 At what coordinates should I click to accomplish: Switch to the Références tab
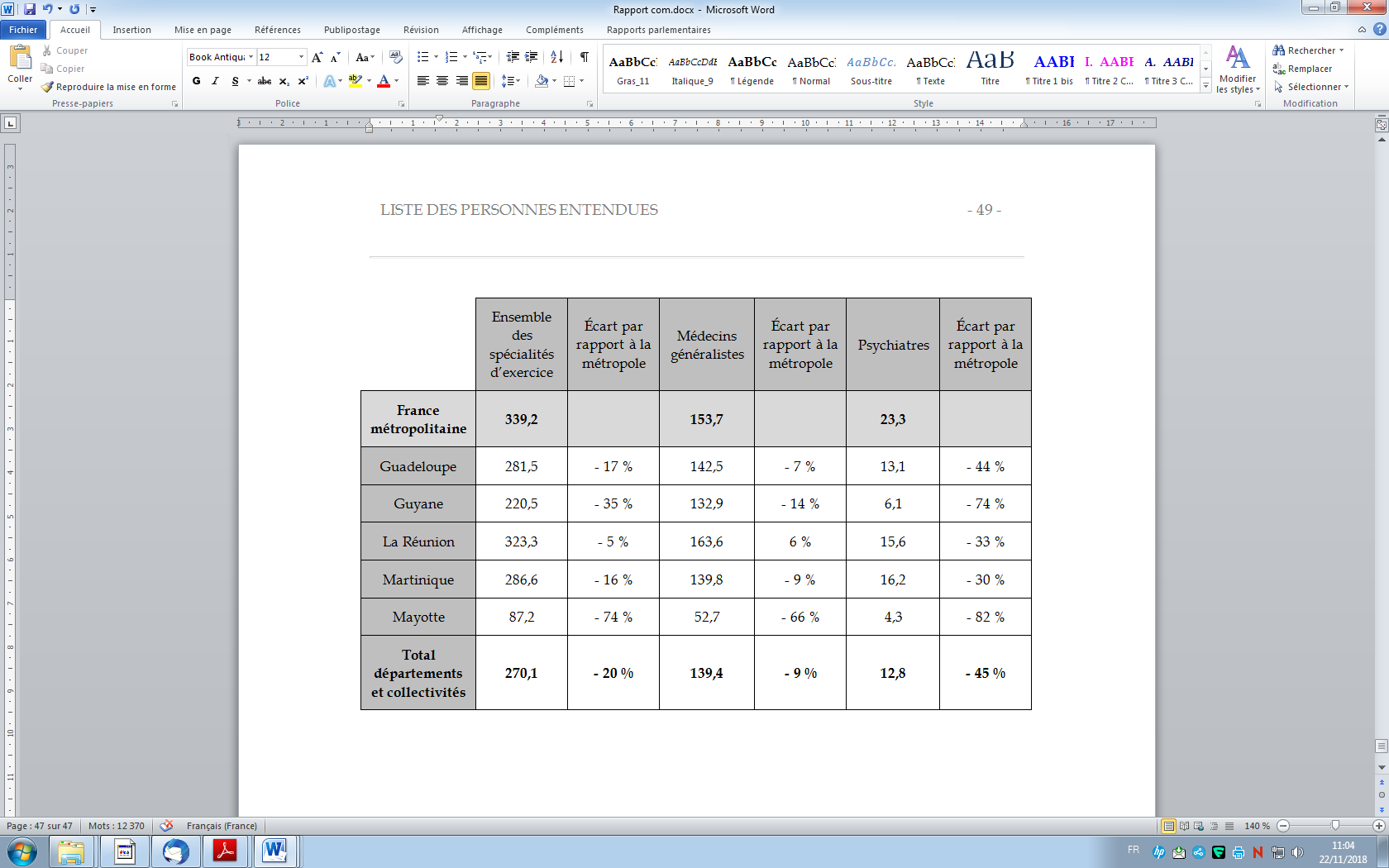click(x=277, y=30)
